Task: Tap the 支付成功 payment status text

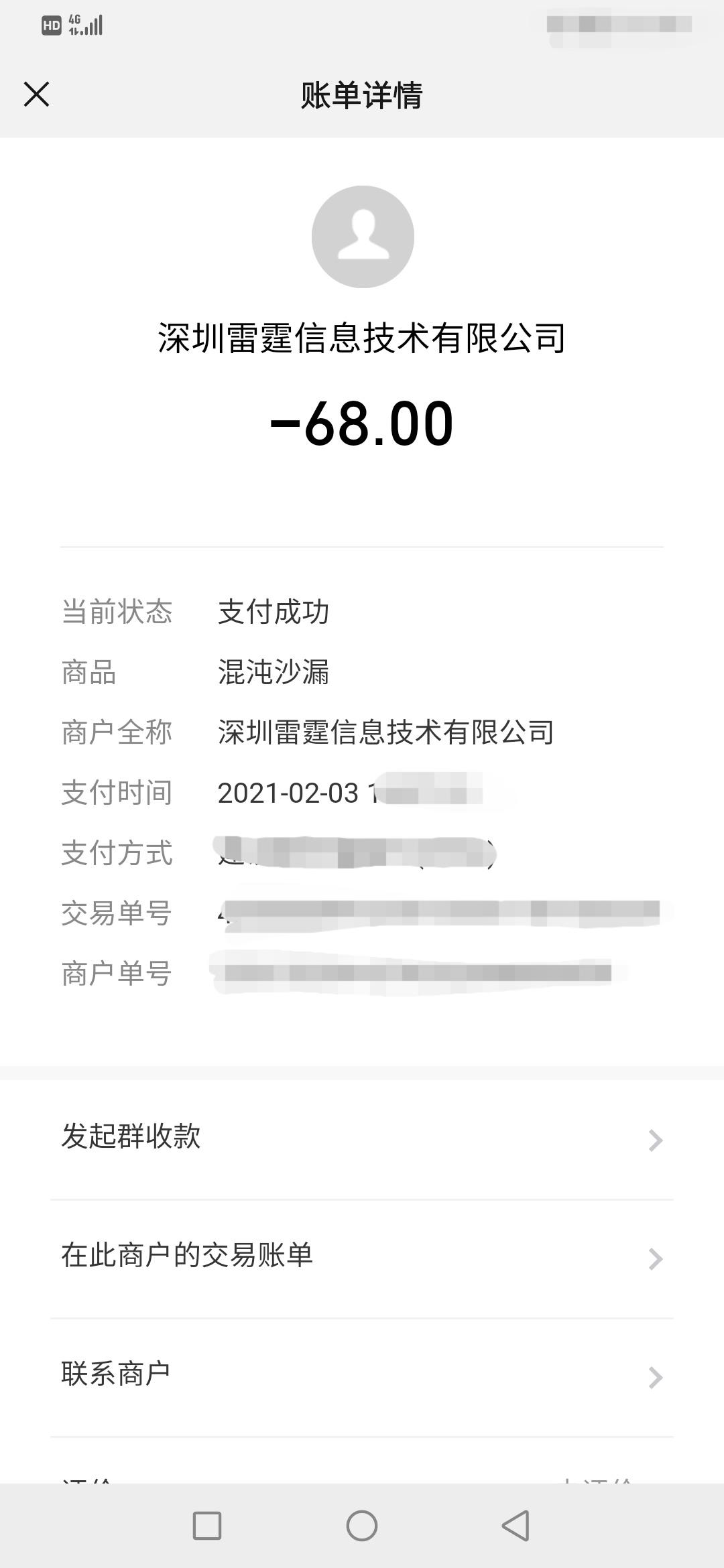Action: tap(274, 612)
